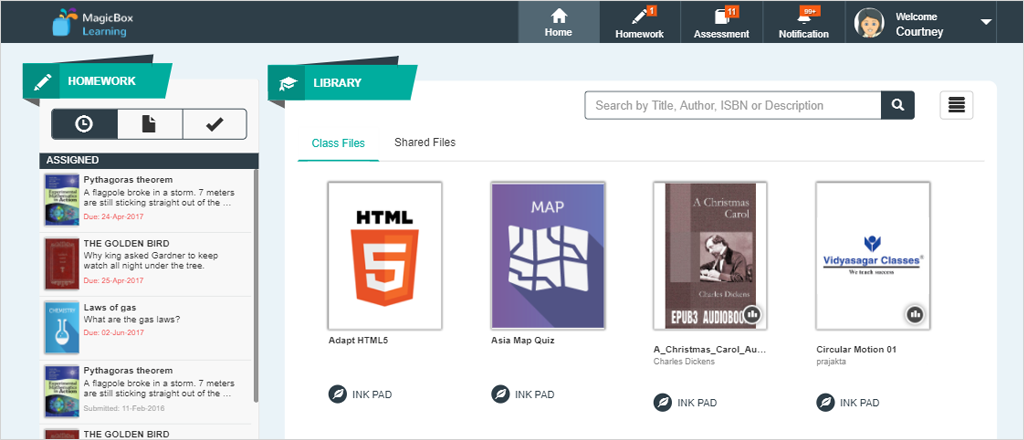This screenshot has height=440, width=1024.
Task: Click the Mathematics book thumbnail submitted 11-Feb-2016
Action: coord(62,392)
